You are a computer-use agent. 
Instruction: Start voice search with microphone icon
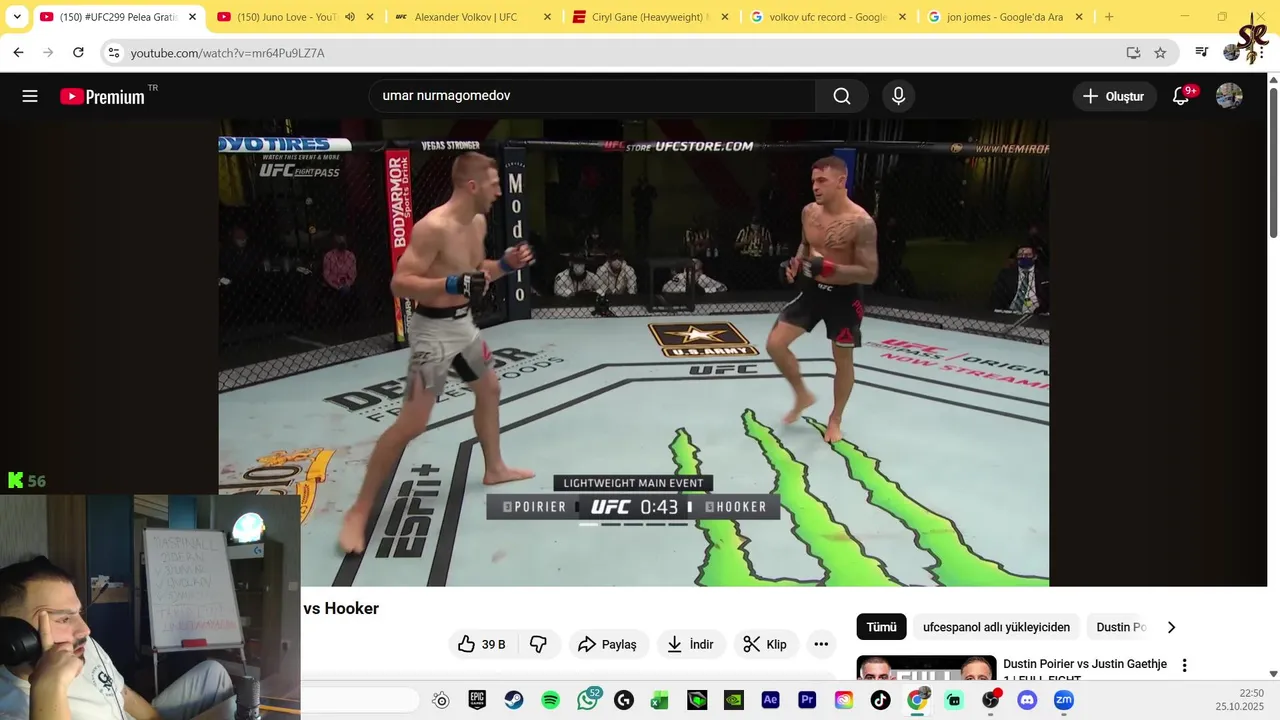click(x=898, y=96)
